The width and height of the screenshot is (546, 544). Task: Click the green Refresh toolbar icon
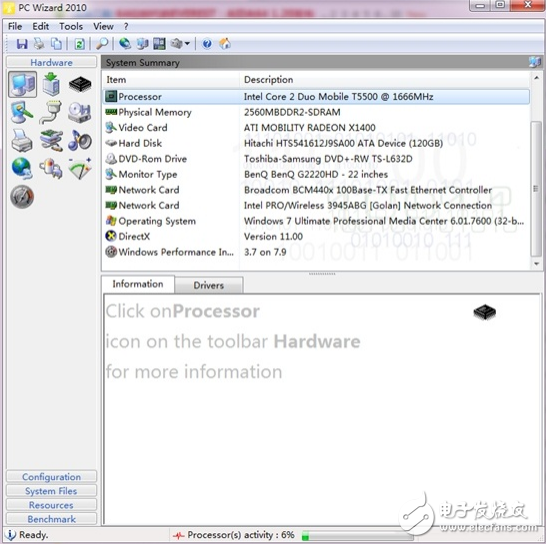click(x=79, y=44)
